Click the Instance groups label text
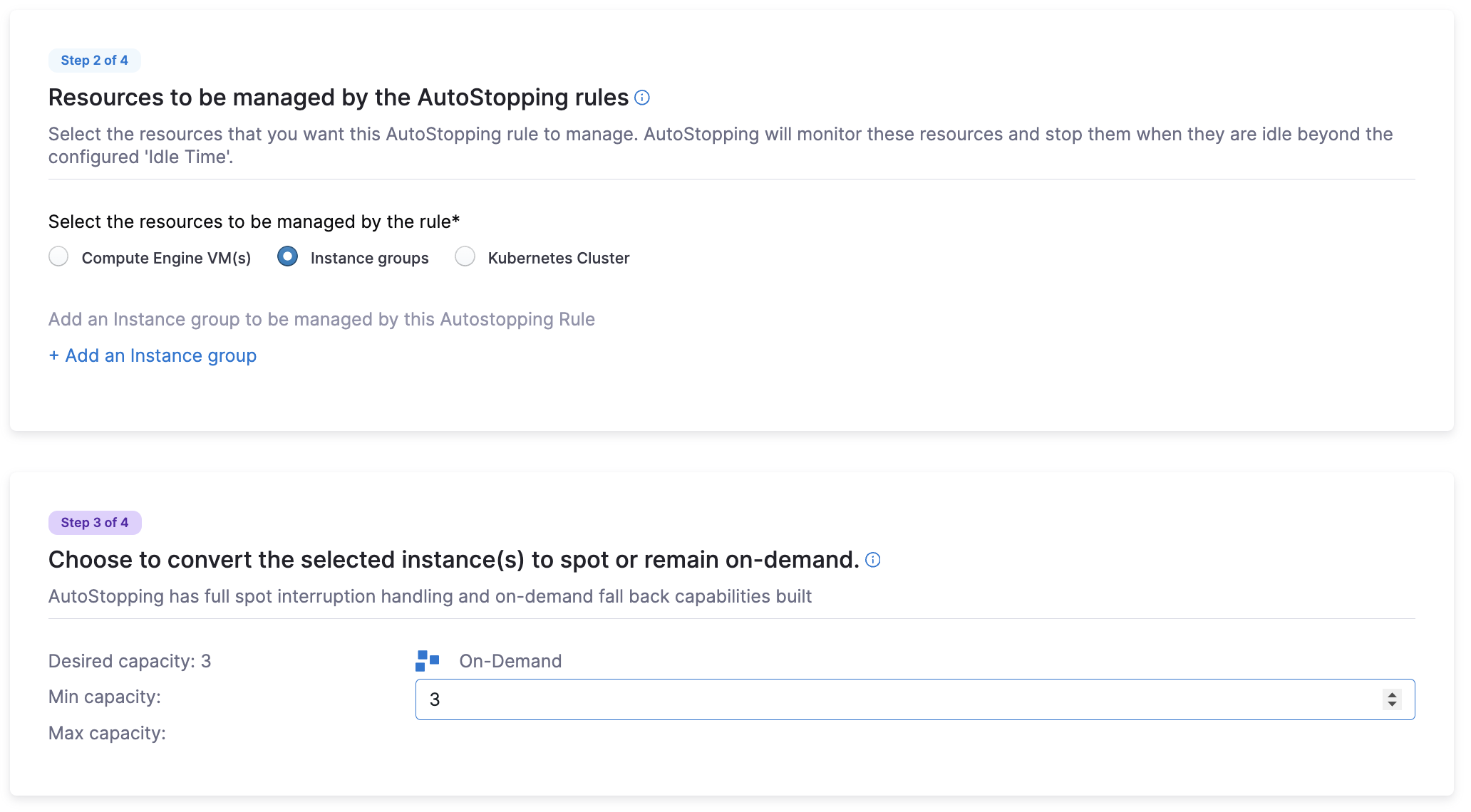Image resolution: width=1471 pixels, height=812 pixels. point(369,258)
